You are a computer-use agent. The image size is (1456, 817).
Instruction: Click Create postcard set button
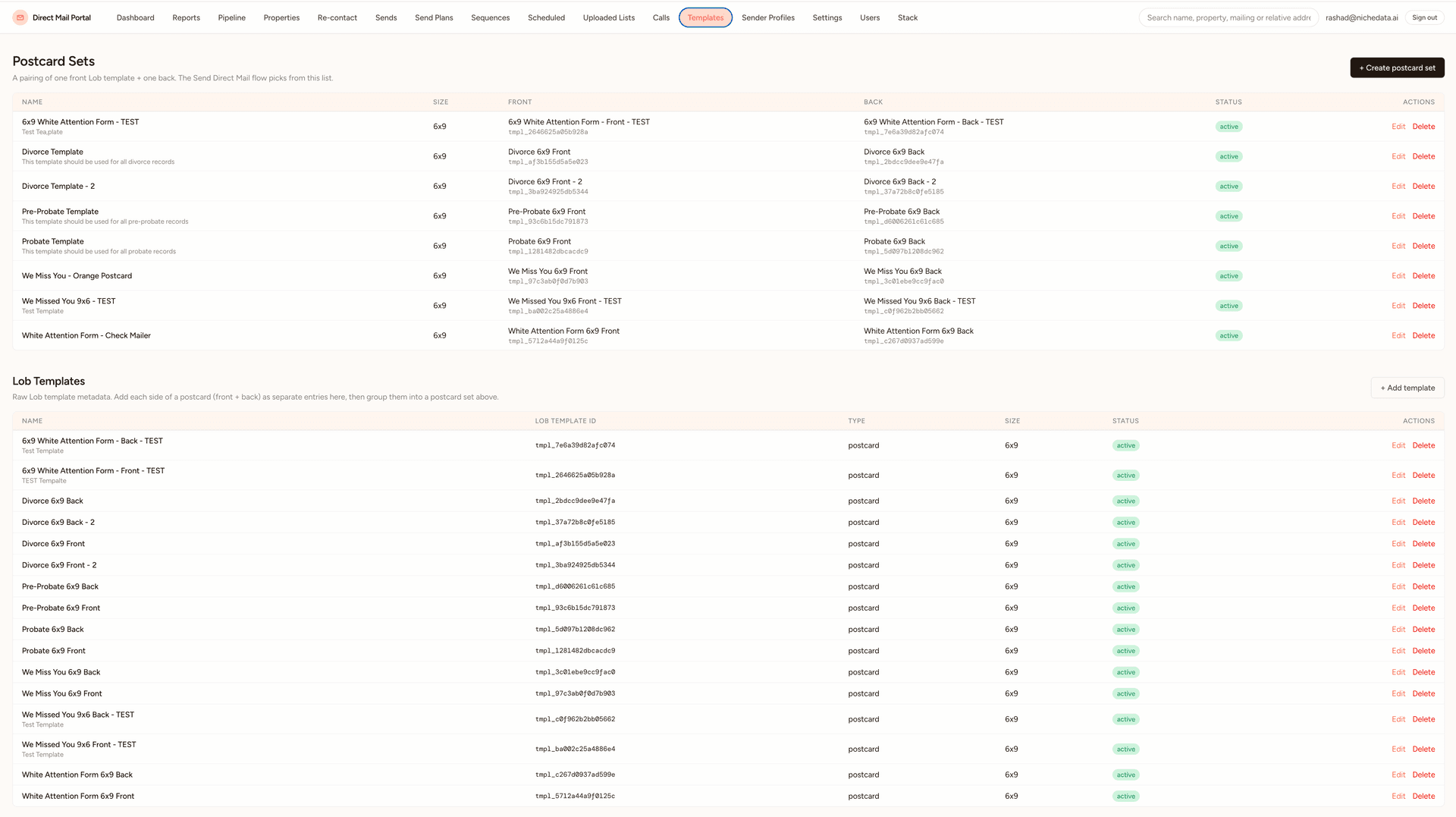tap(1397, 68)
